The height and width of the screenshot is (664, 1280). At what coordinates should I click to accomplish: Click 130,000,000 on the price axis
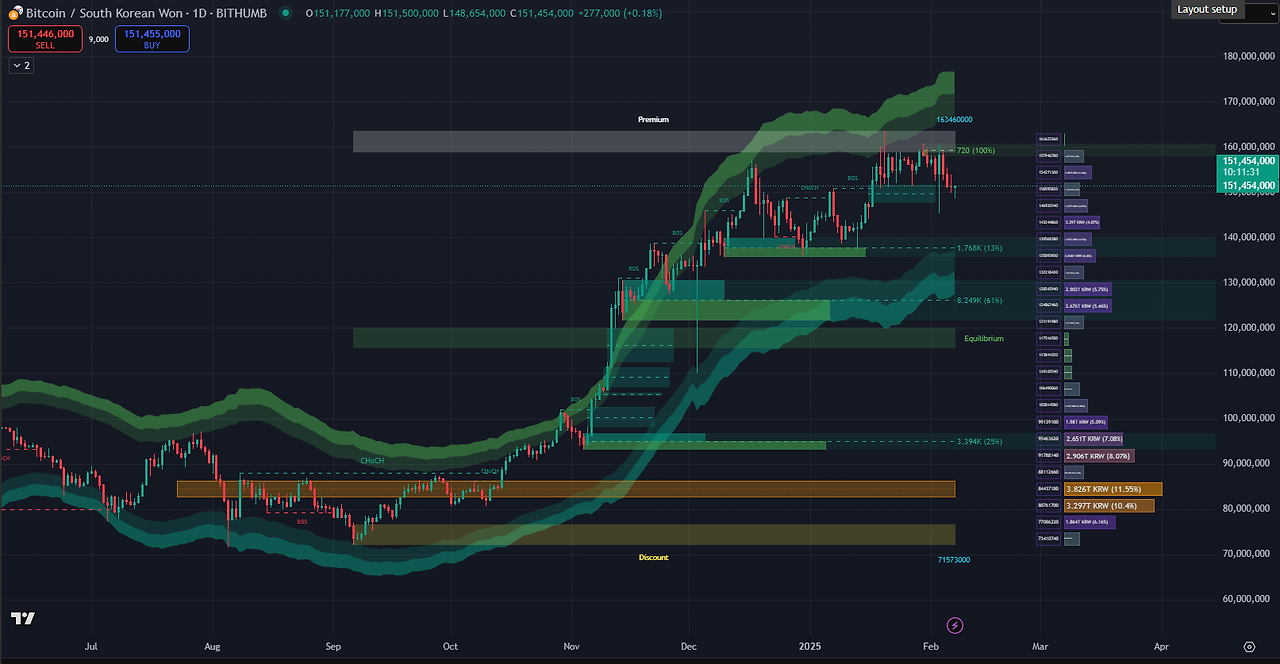tap(1248, 282)
